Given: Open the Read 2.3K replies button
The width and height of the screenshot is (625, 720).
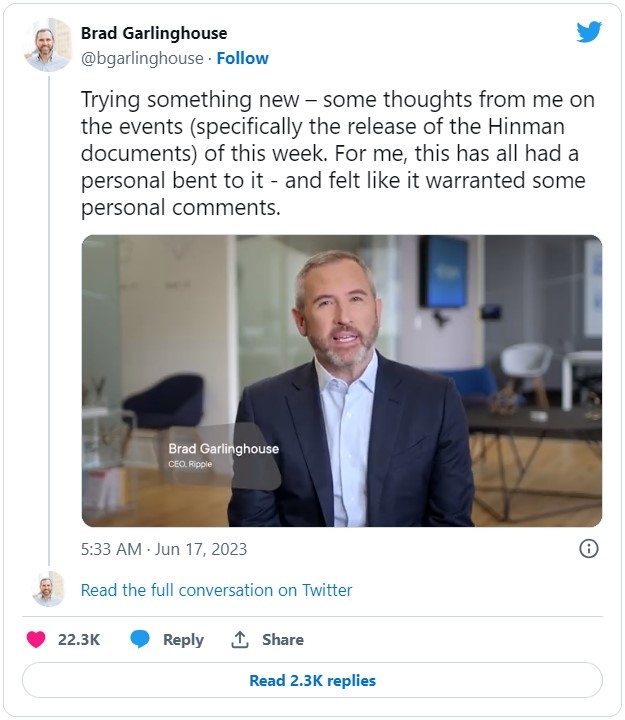Looking at the screenshot, I should pyautogui.click(x=312, y=681).
